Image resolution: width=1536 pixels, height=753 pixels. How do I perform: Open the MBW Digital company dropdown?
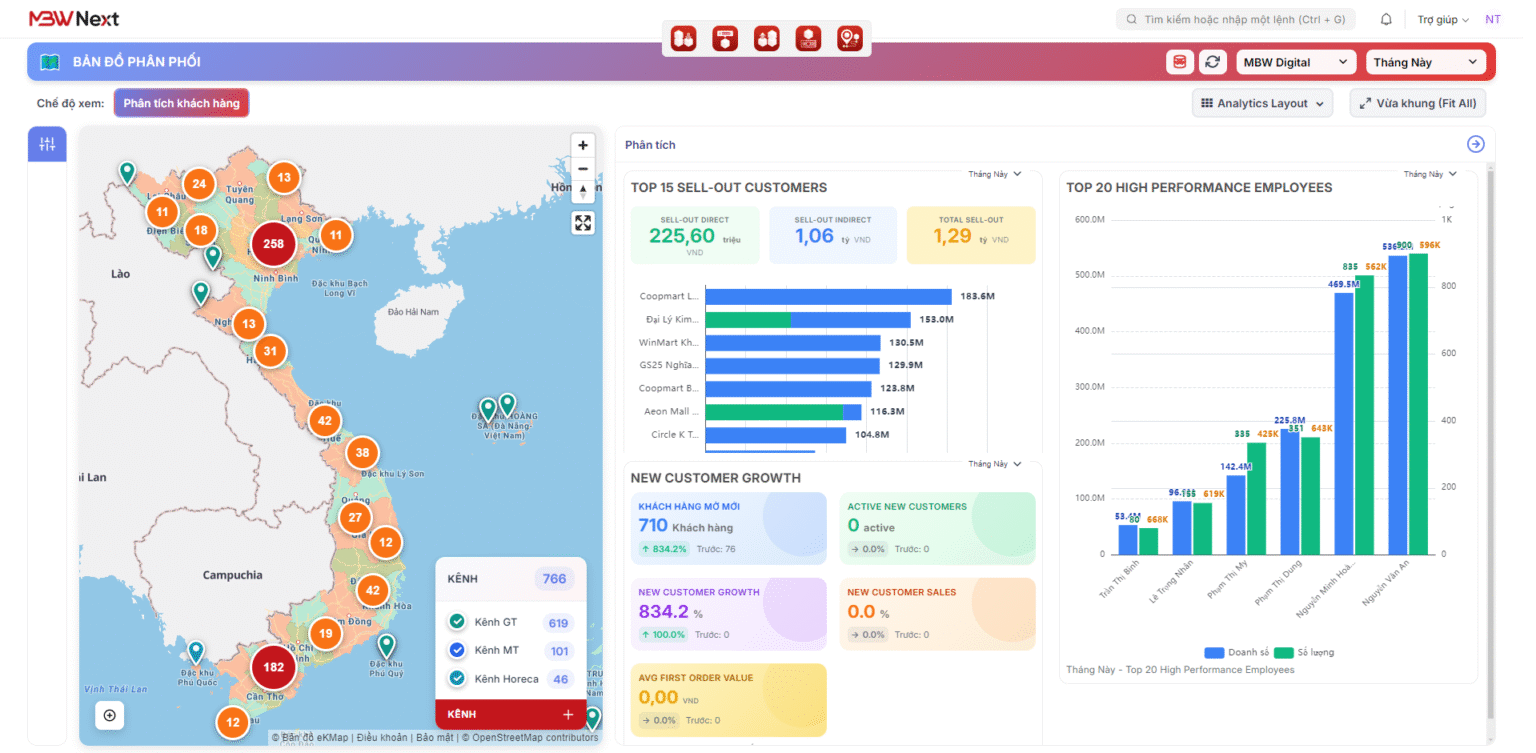coord(1295,61)
